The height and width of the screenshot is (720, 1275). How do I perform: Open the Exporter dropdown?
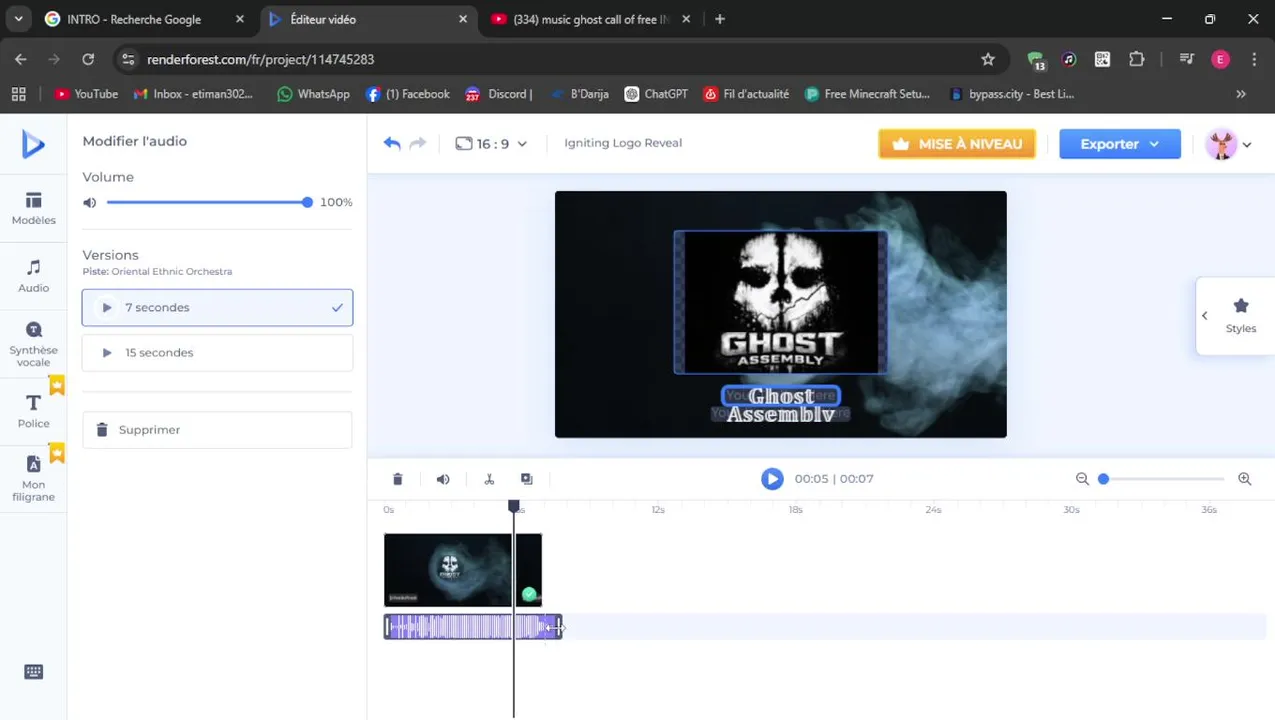click(1120, 144)
